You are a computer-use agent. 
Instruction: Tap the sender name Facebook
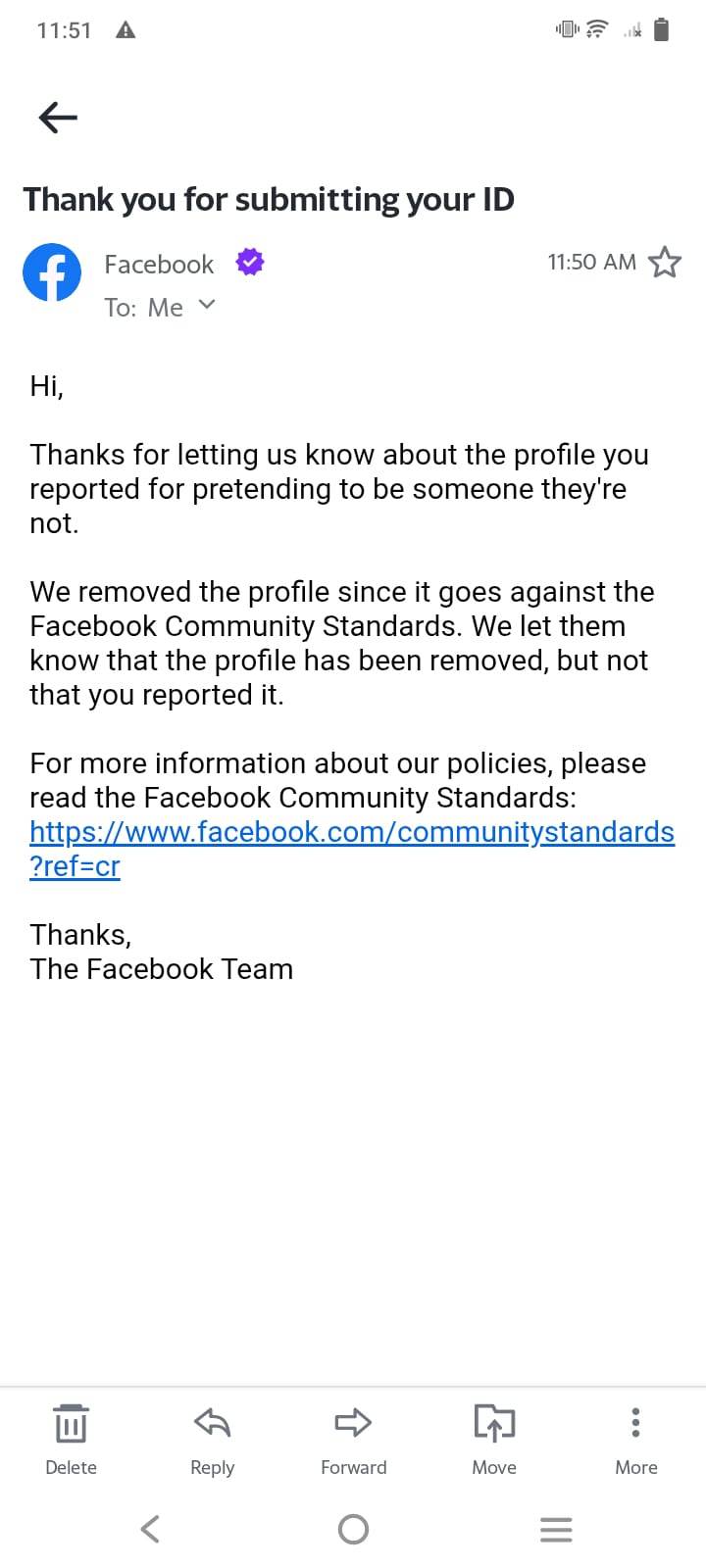[159, 265]
